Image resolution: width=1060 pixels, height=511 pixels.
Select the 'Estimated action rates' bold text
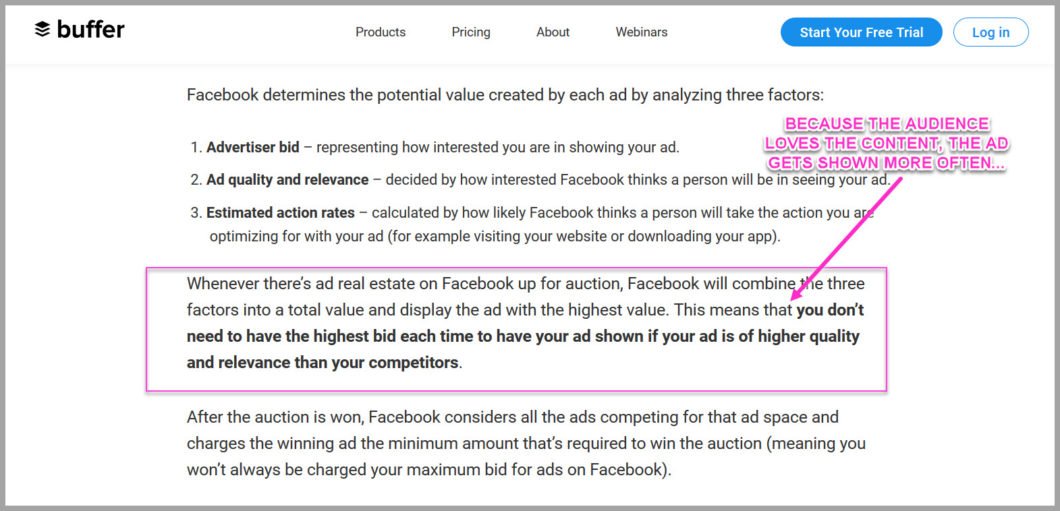[x=281, y=213]
